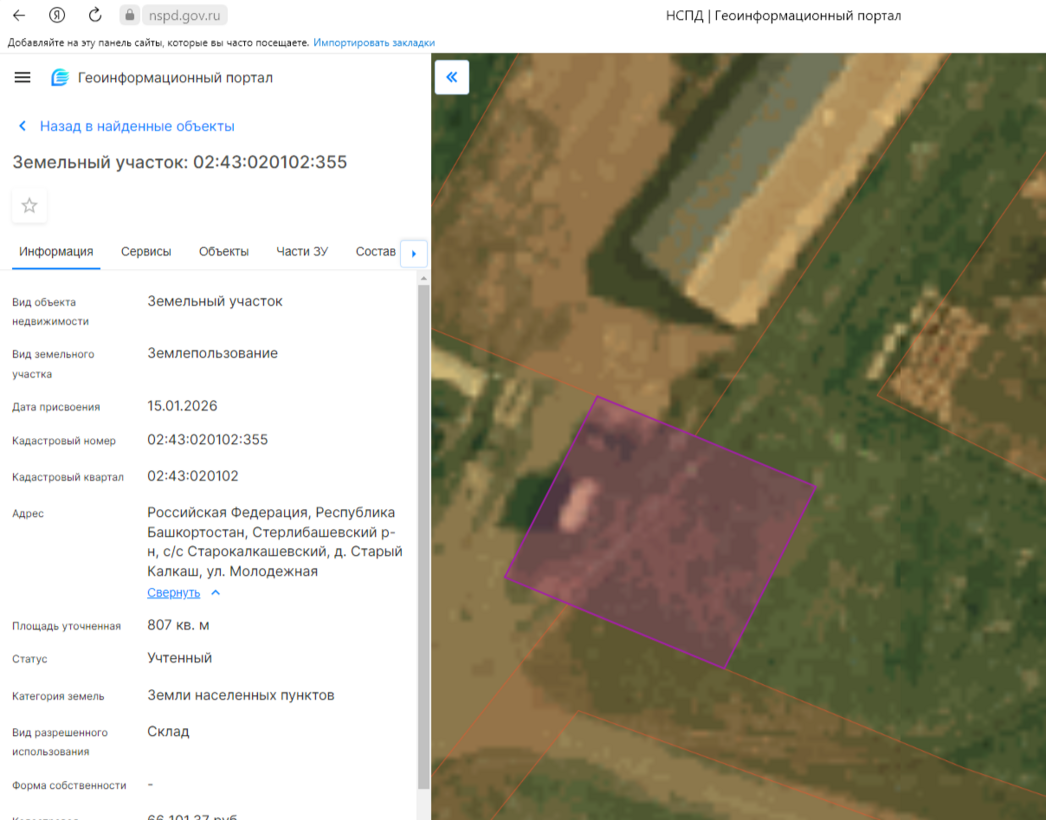
Task: Click the Импортировать закладки link
Action: tap(374, 43)
